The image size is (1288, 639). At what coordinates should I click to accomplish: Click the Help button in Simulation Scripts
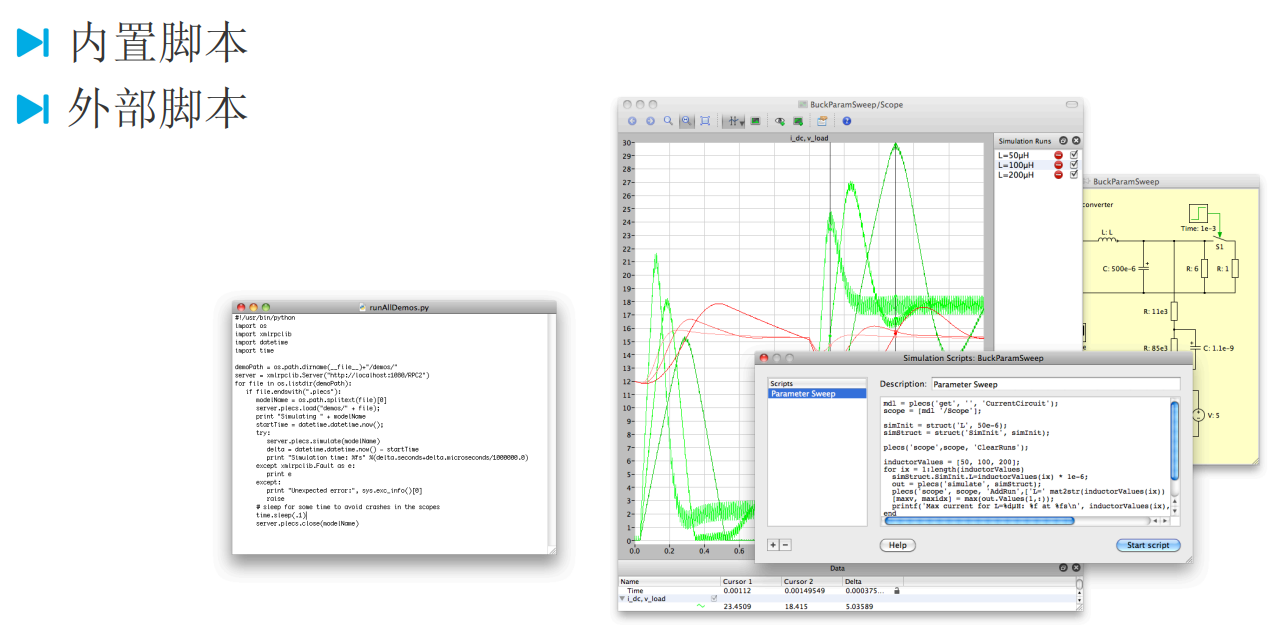coord(897,545)
